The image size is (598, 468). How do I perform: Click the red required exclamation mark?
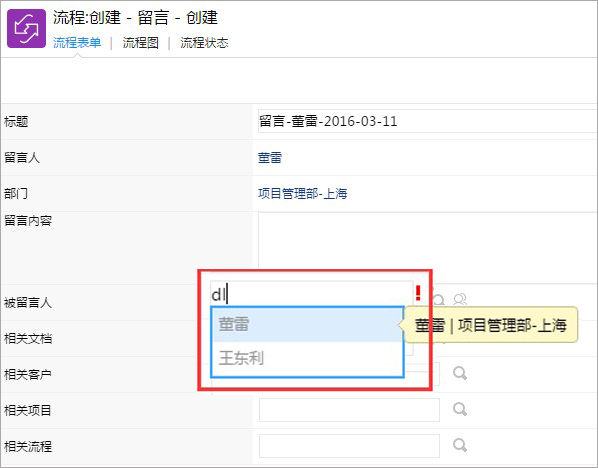[418, 293]
